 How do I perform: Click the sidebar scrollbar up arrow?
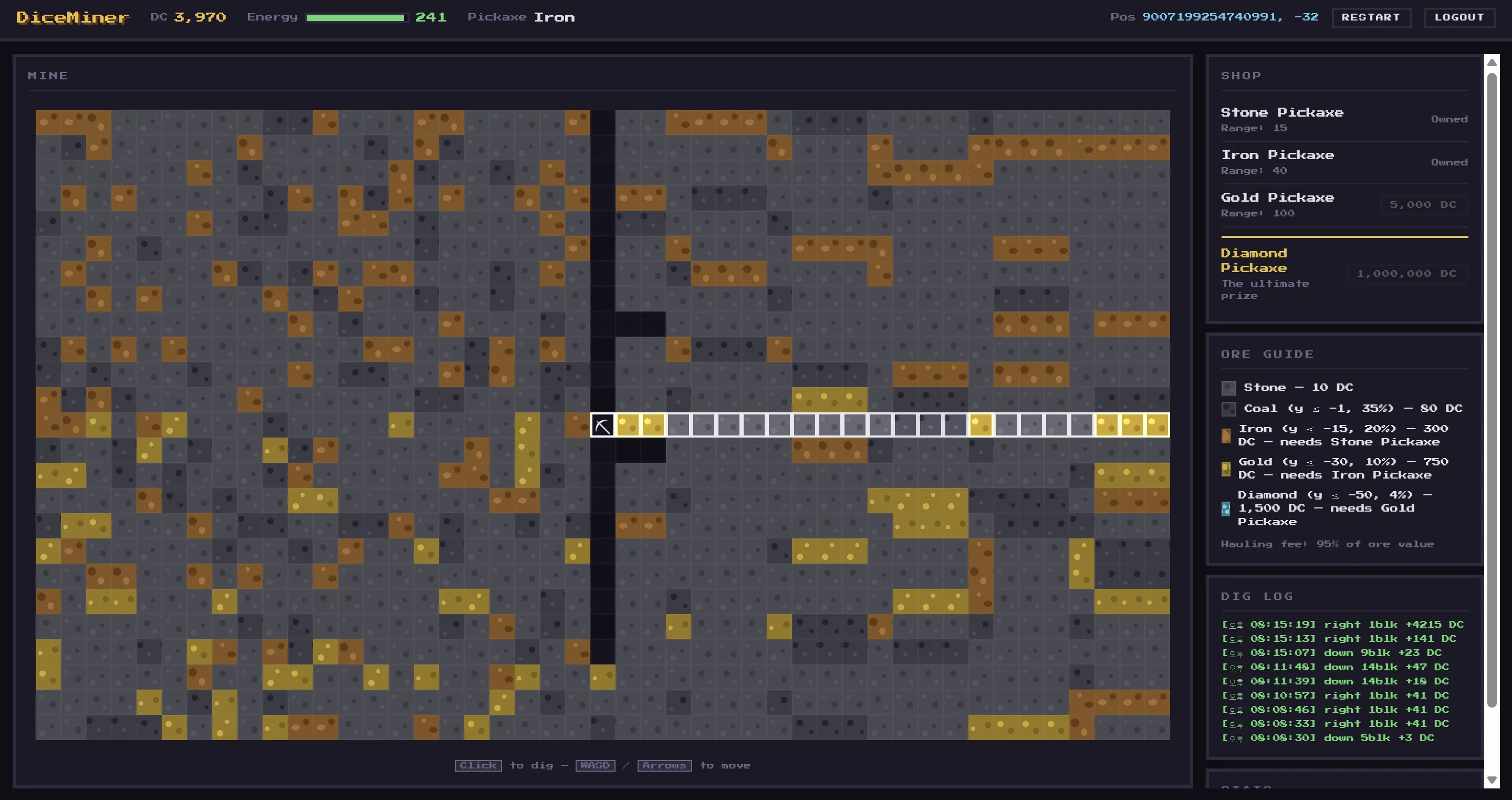point(1492,62)
